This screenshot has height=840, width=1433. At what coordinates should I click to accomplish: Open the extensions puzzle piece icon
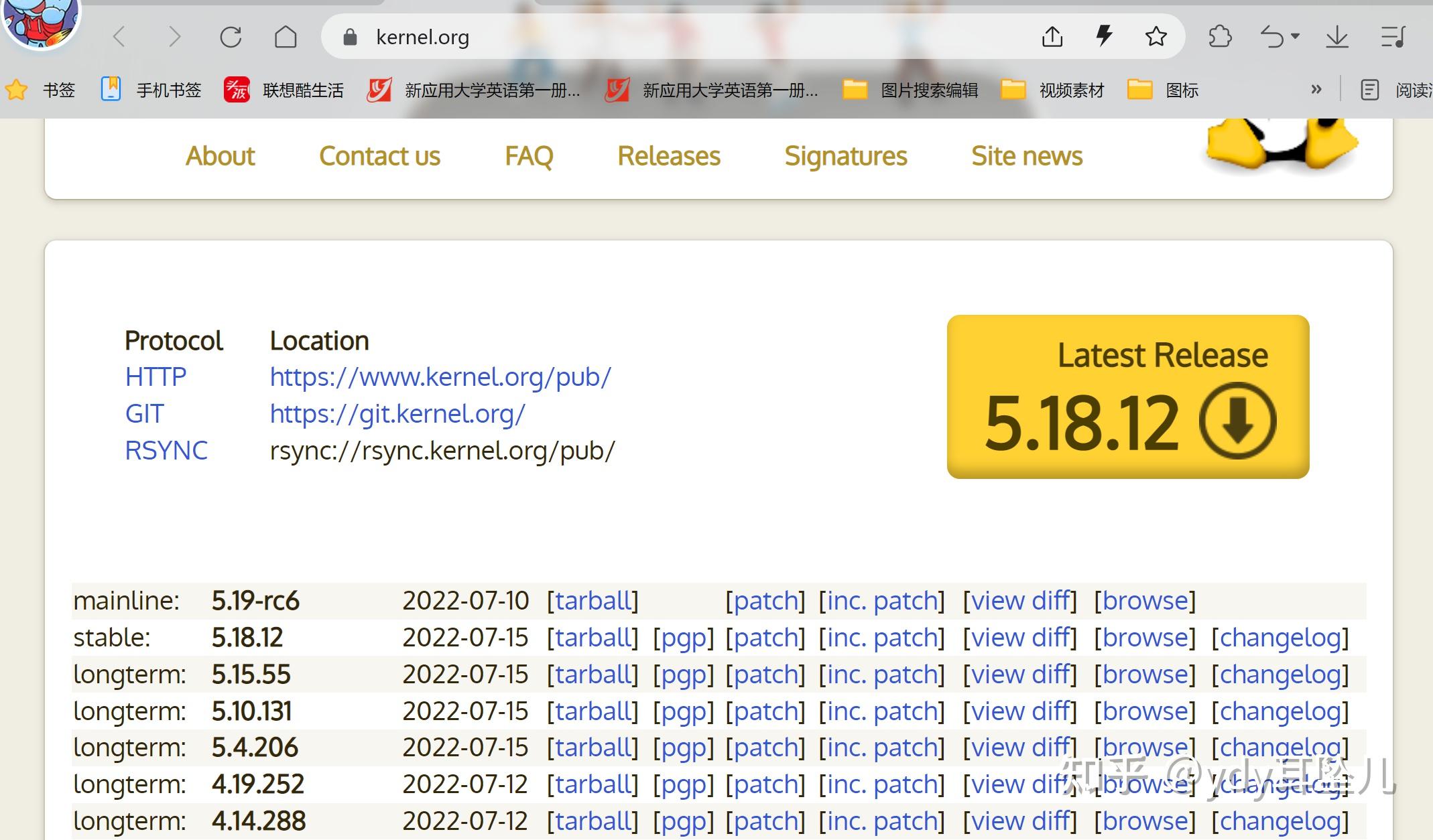(x=1220, y=36)
